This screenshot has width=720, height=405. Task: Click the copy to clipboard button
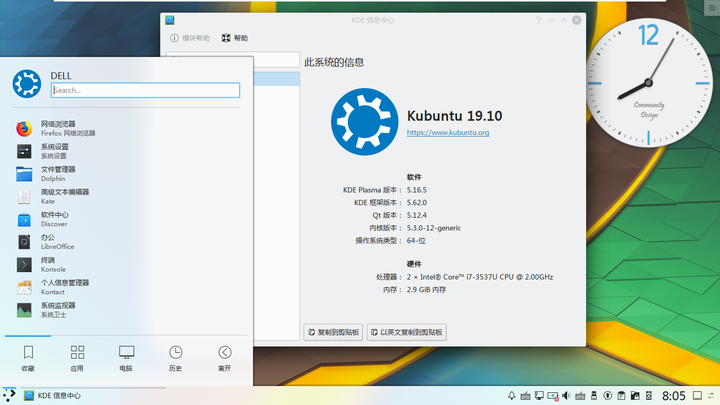(333, 332)
